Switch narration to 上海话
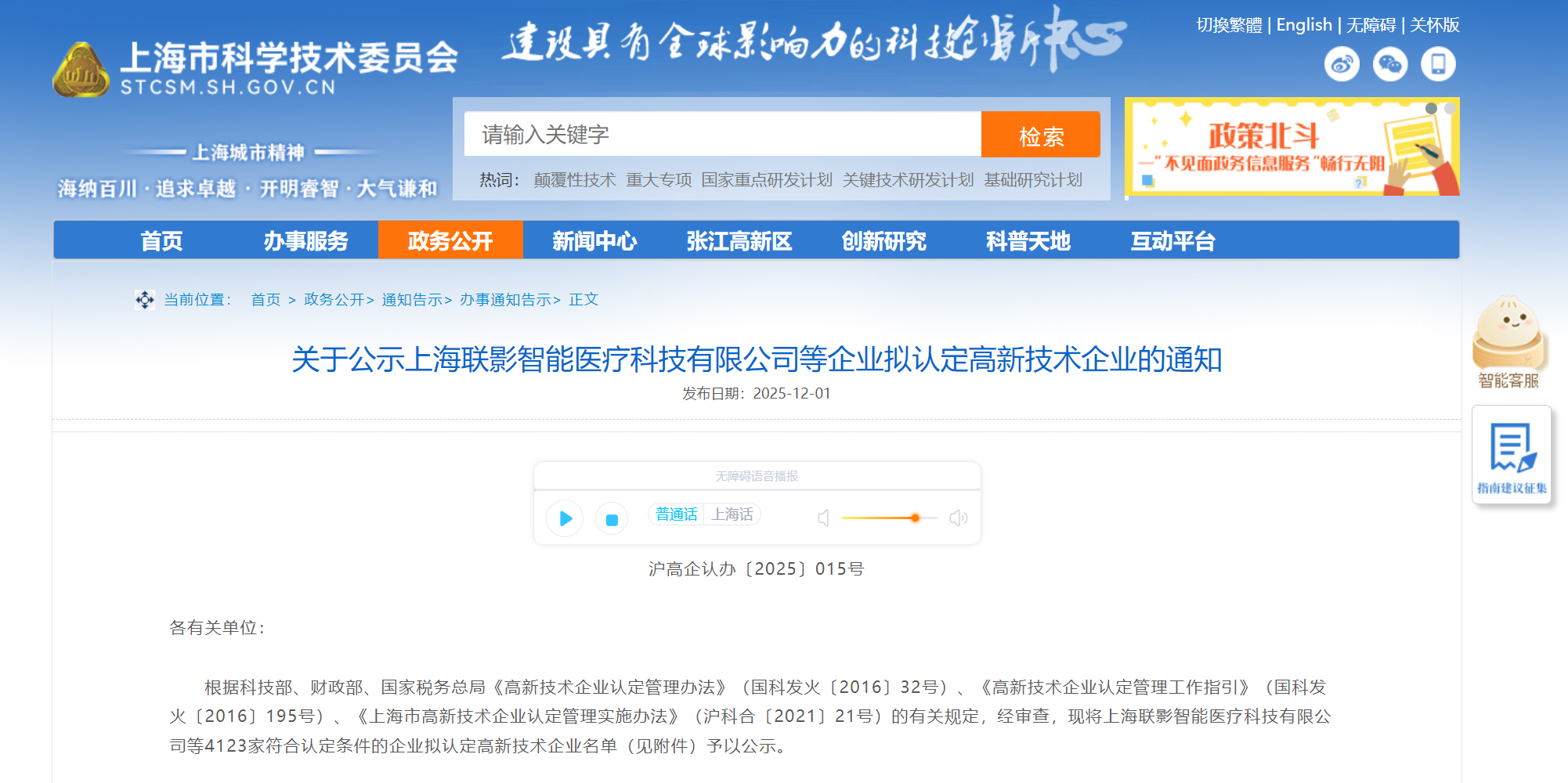This screenshot has width=1568, height=783. tap(732, 514)
